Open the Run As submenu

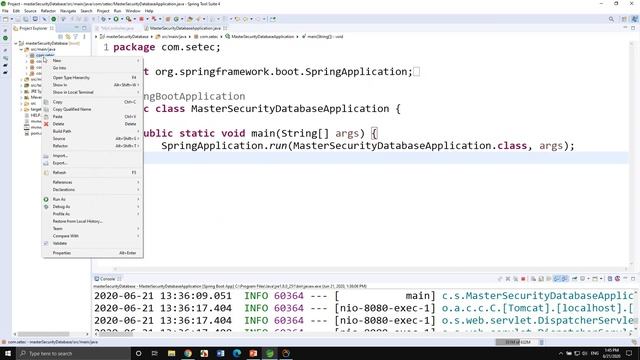tap(93, 200)
